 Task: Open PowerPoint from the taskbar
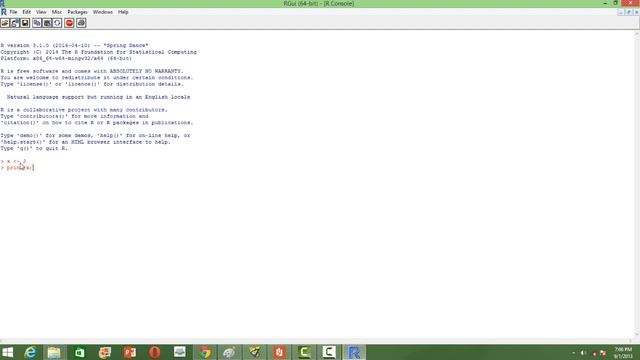(x=130, y=352)
